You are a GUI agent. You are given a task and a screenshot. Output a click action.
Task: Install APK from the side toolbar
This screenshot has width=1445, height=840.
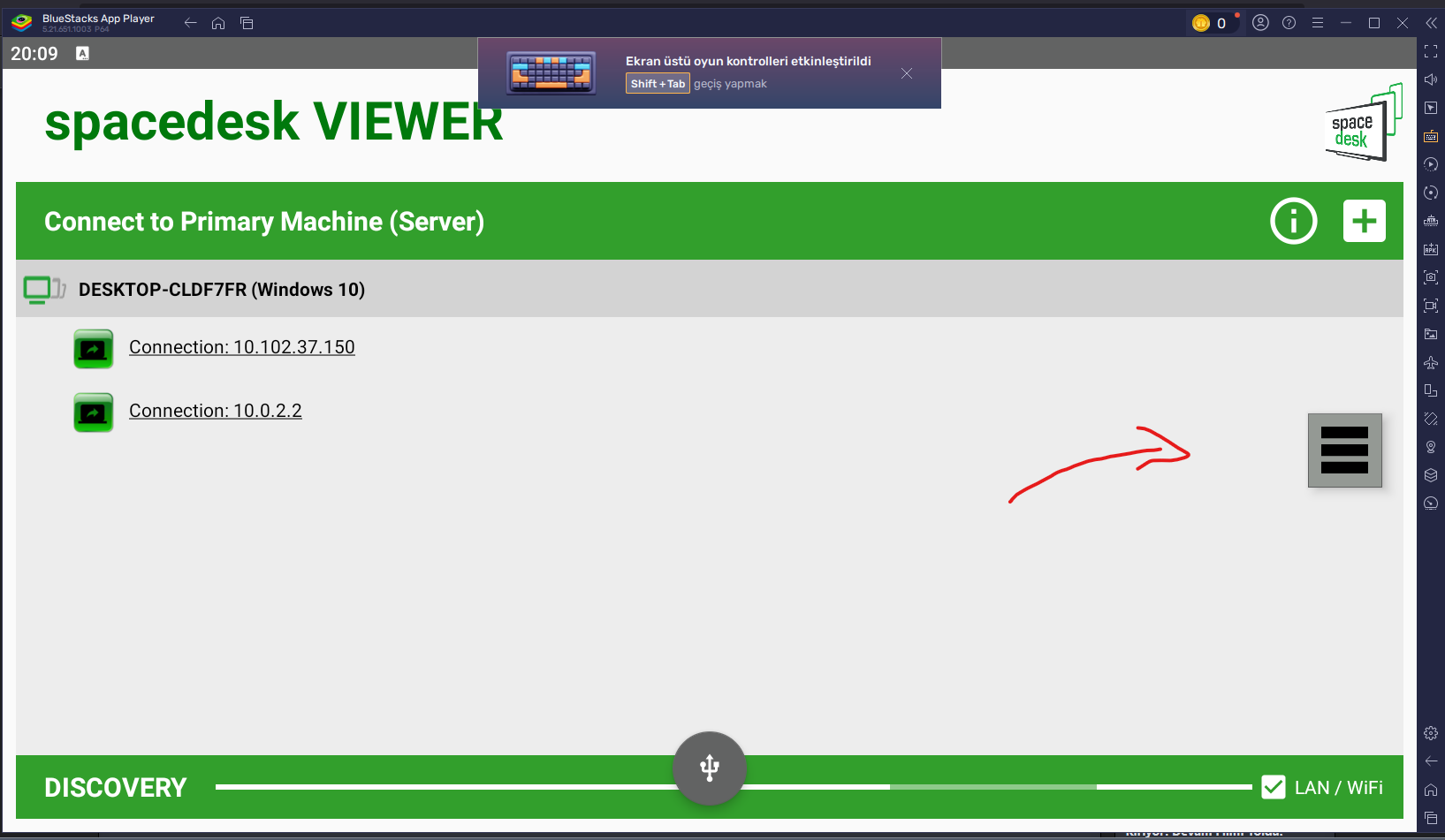tap(1431, 249)
